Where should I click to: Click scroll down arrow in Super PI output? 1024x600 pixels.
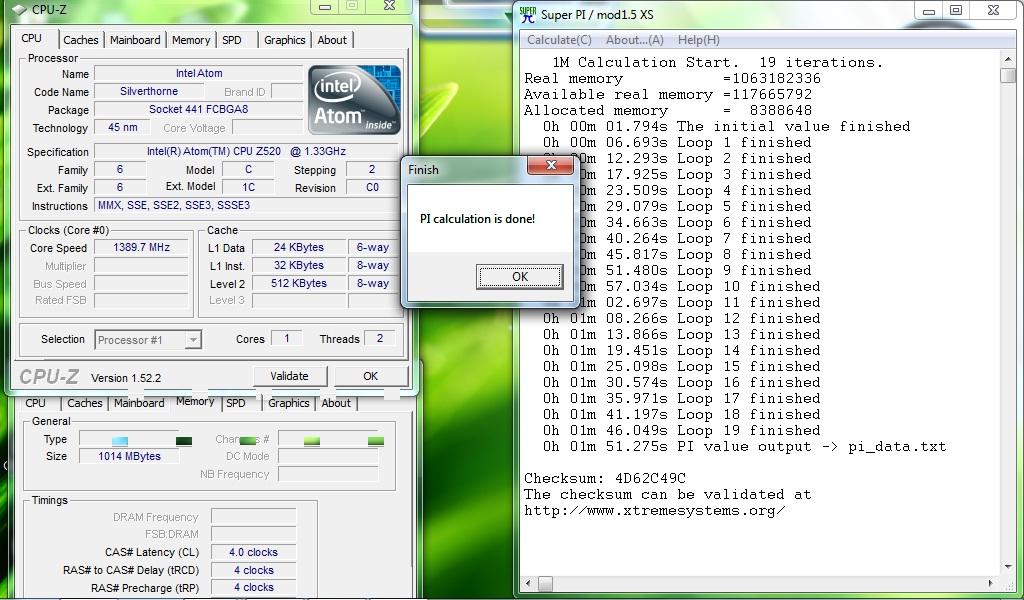(x=1008, y=567)
